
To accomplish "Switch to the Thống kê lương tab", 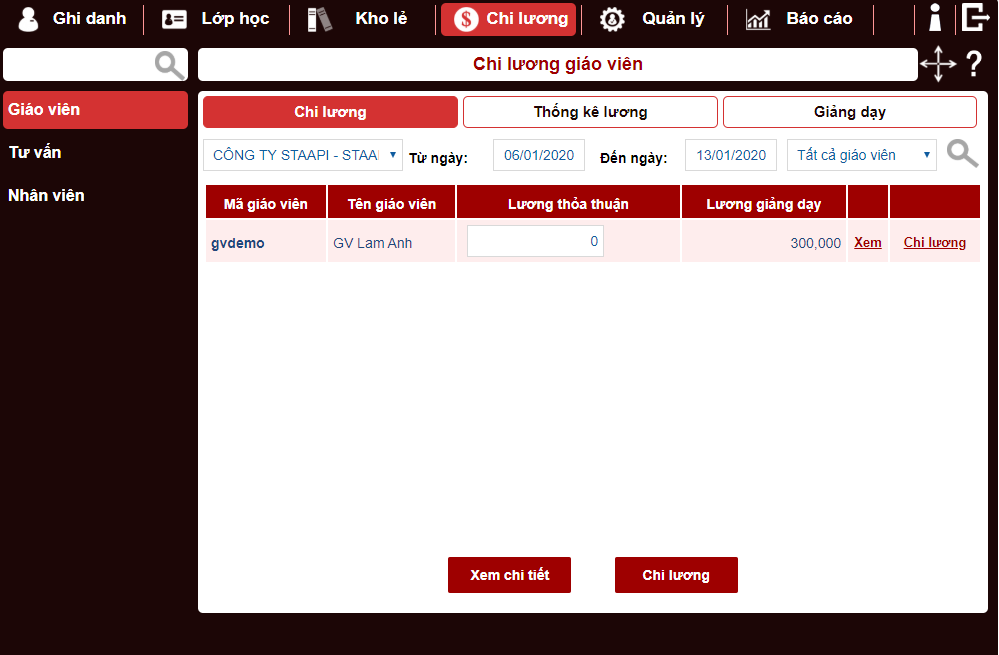I will 590,112.
